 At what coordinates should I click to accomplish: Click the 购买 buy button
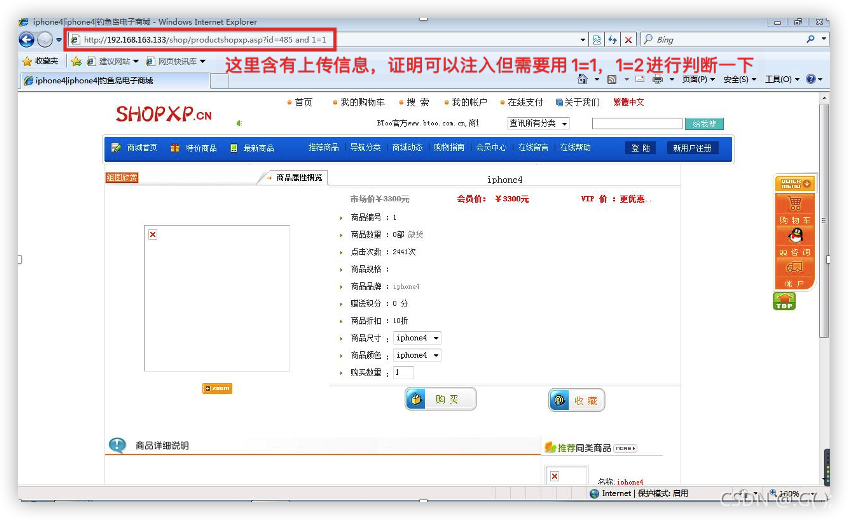[x=440, y=399]
